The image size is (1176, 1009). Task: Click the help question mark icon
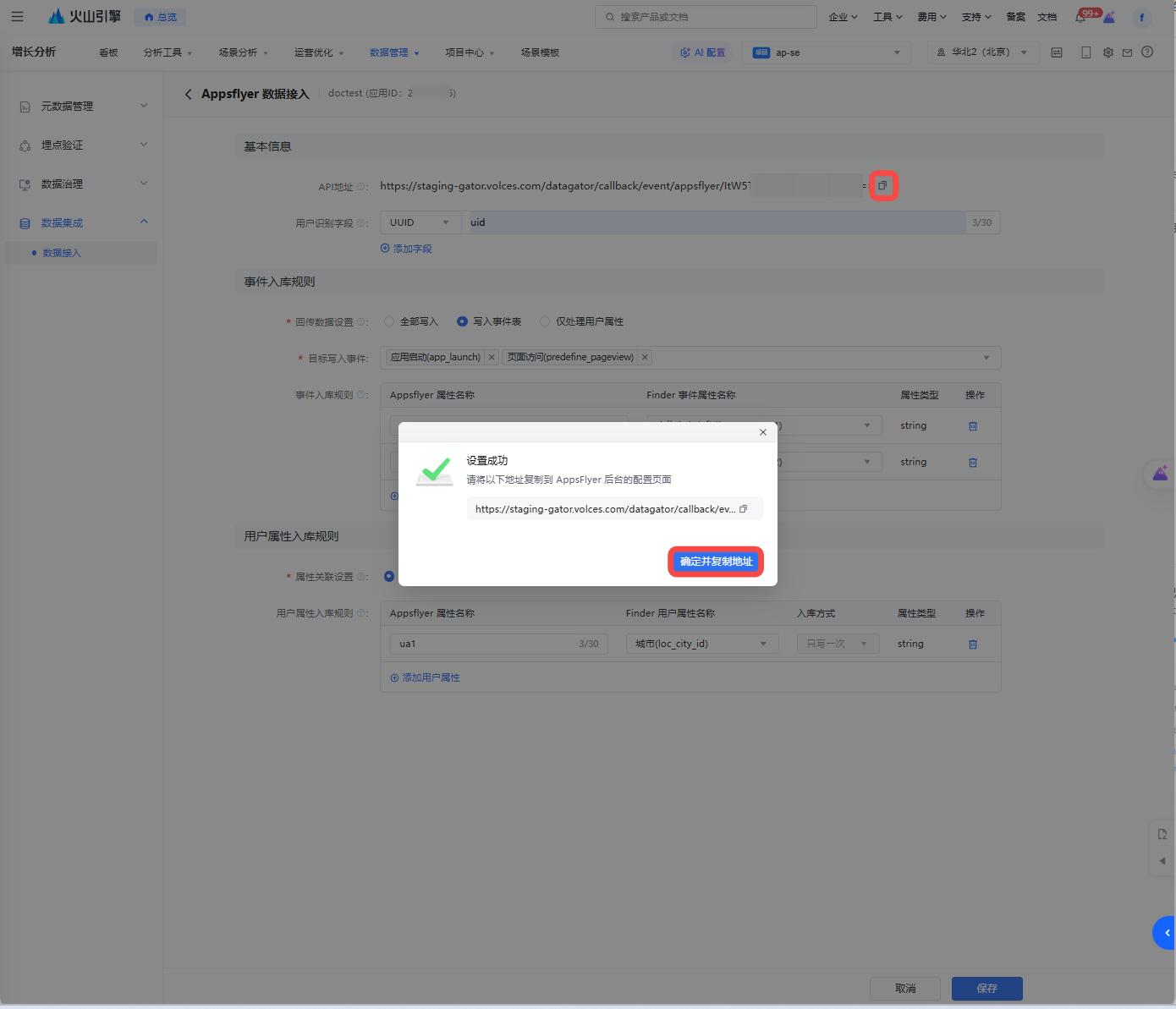click(1147, 52)
